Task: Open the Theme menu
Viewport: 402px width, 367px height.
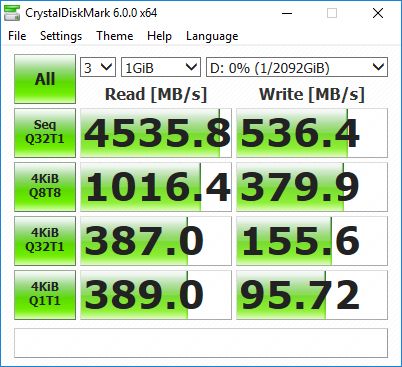Action: (x=115, y=36)
